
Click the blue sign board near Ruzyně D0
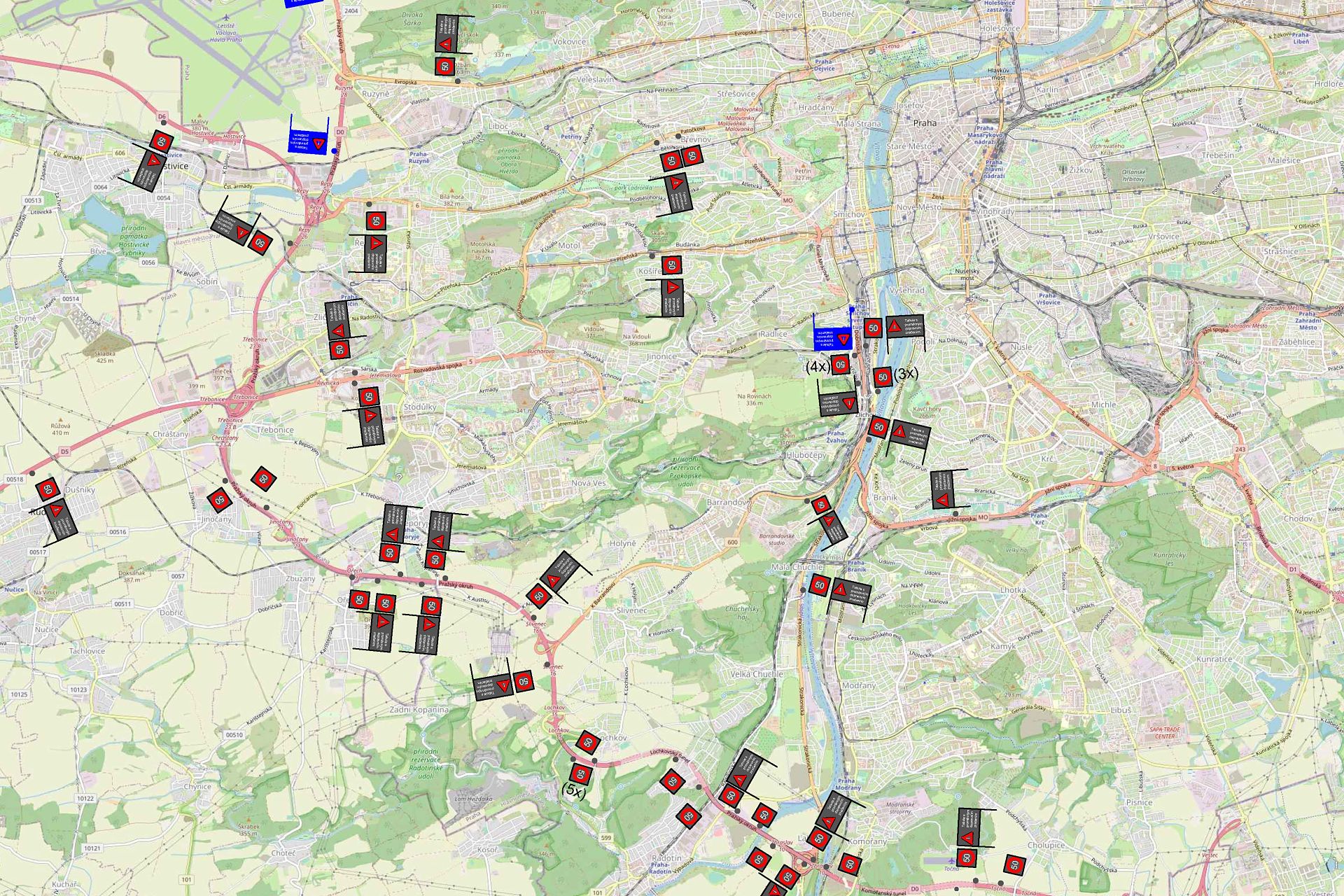(308, 142)
